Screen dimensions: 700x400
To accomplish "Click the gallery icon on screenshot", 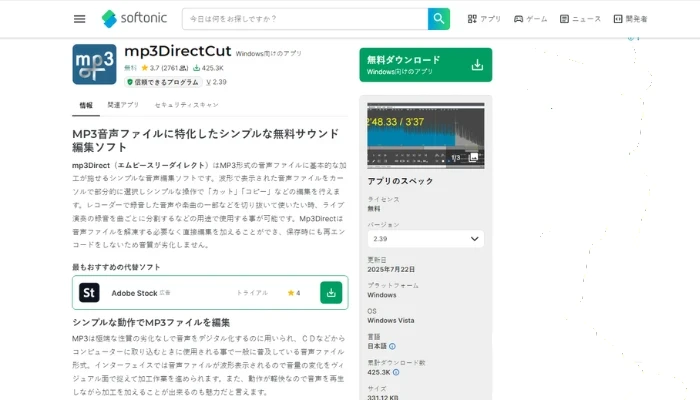I will [x=474, y=157].
